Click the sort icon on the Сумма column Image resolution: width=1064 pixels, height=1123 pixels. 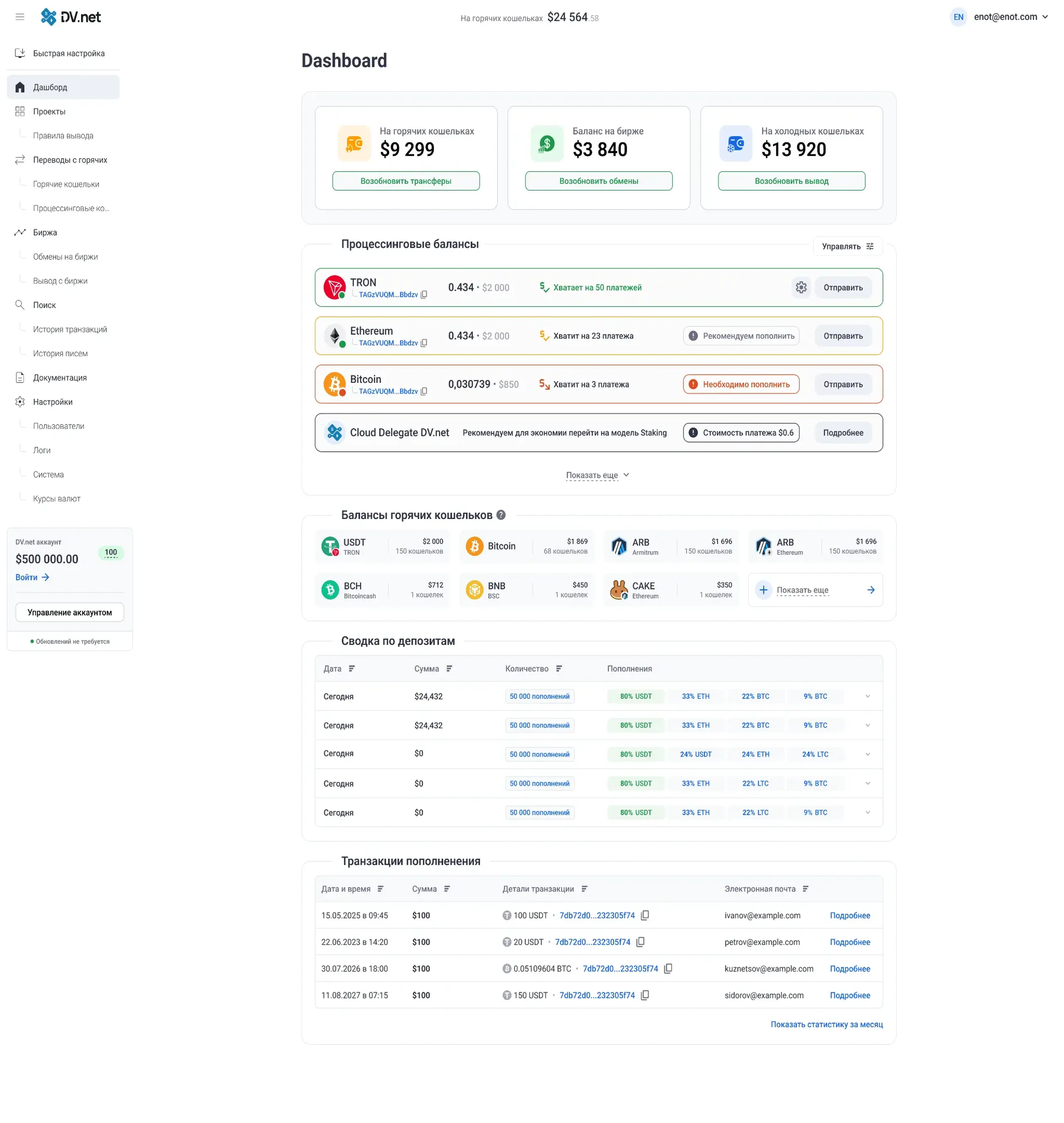tap(450, 668)
